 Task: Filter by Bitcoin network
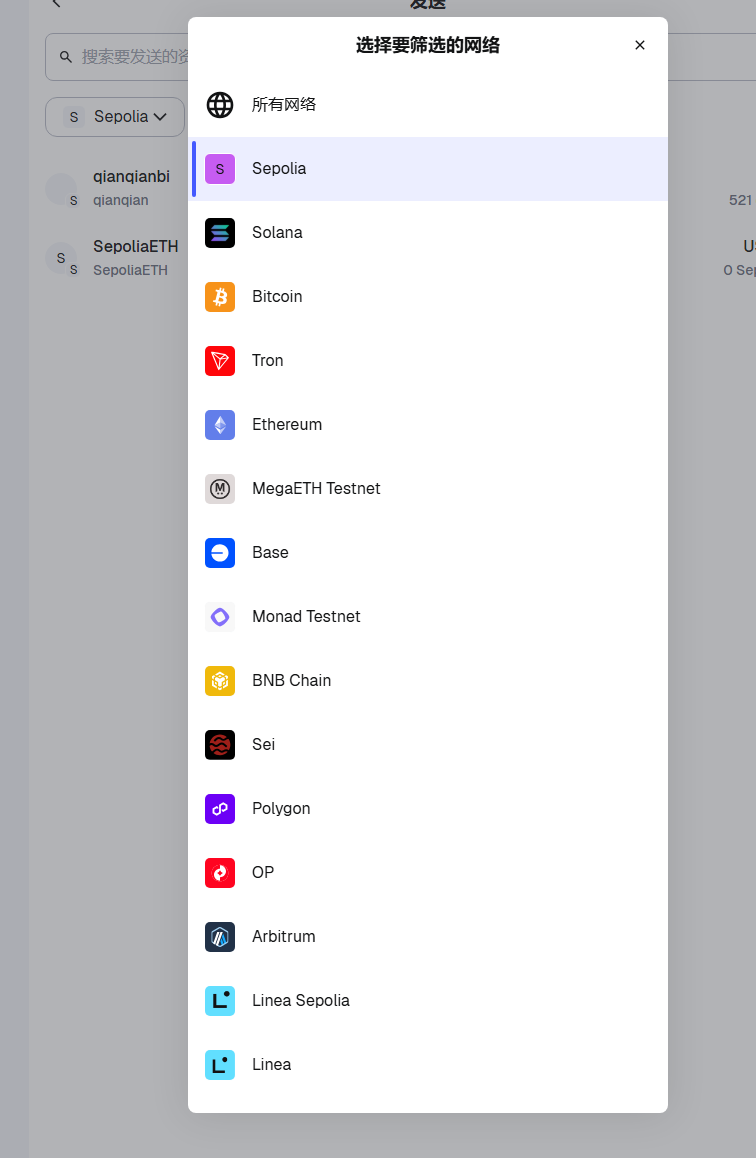click(428, 297)
